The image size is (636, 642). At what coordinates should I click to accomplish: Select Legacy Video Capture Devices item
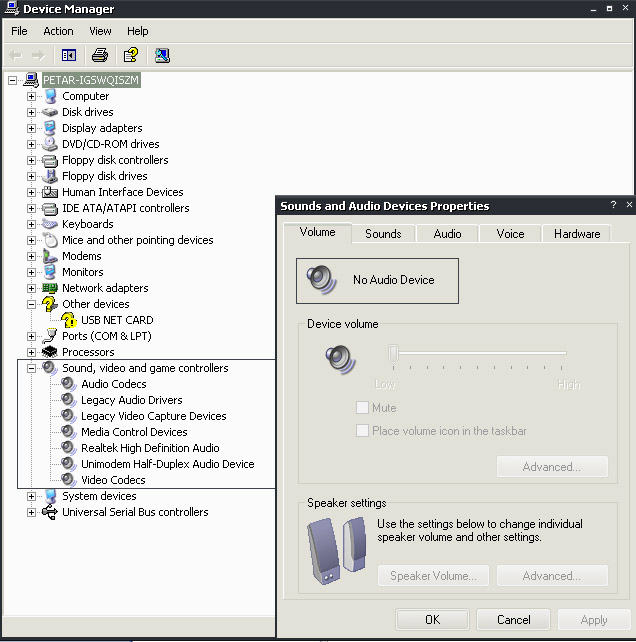154,416
